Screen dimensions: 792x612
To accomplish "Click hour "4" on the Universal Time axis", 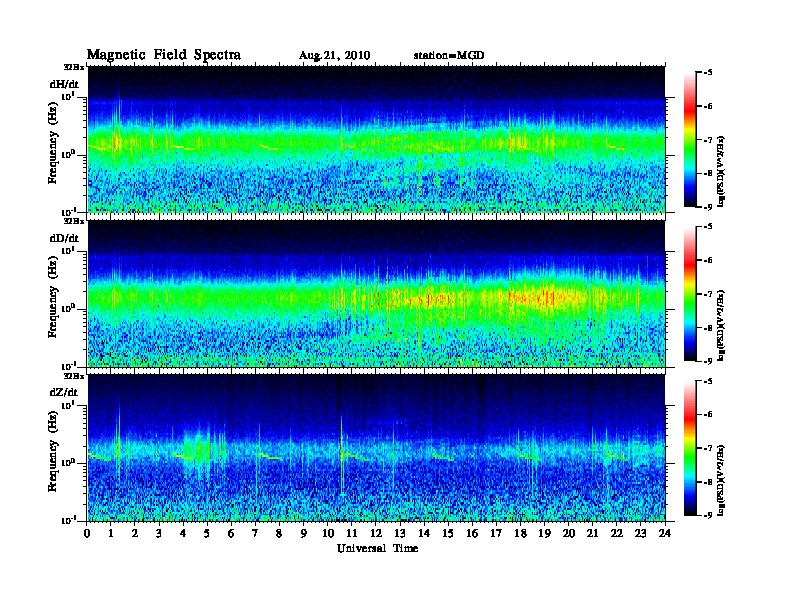I will (x=183, y=534).
